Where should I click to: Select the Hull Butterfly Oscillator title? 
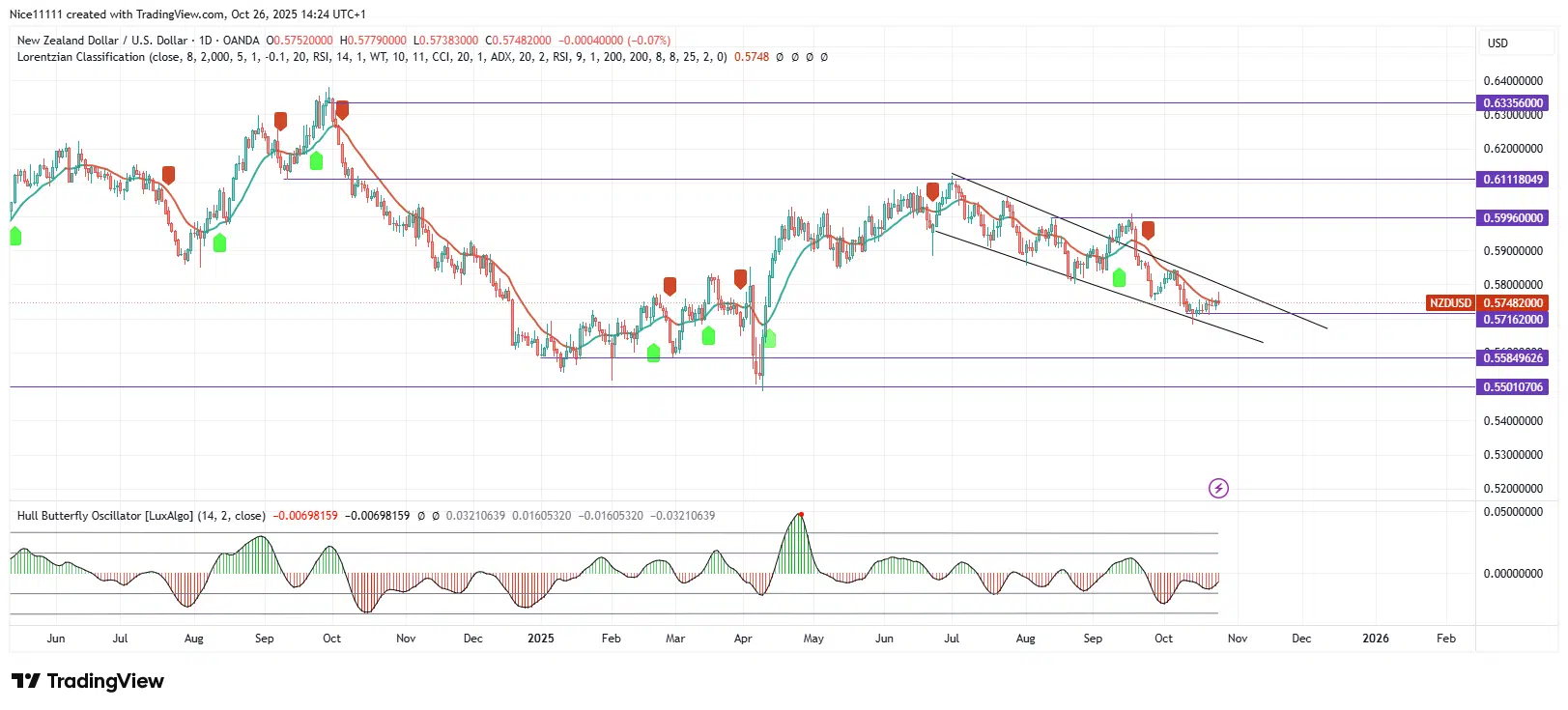[x=141, y=516]
